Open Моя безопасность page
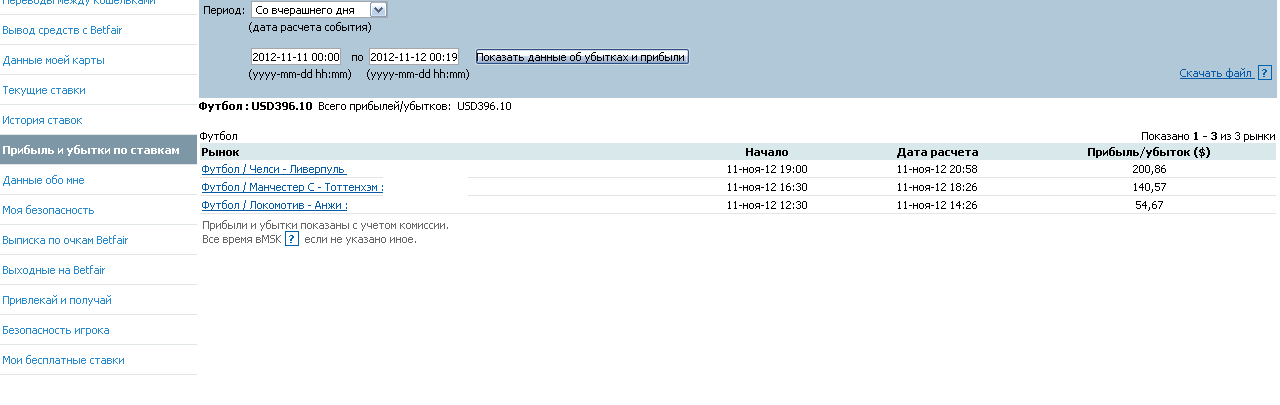 pos(49,210)
